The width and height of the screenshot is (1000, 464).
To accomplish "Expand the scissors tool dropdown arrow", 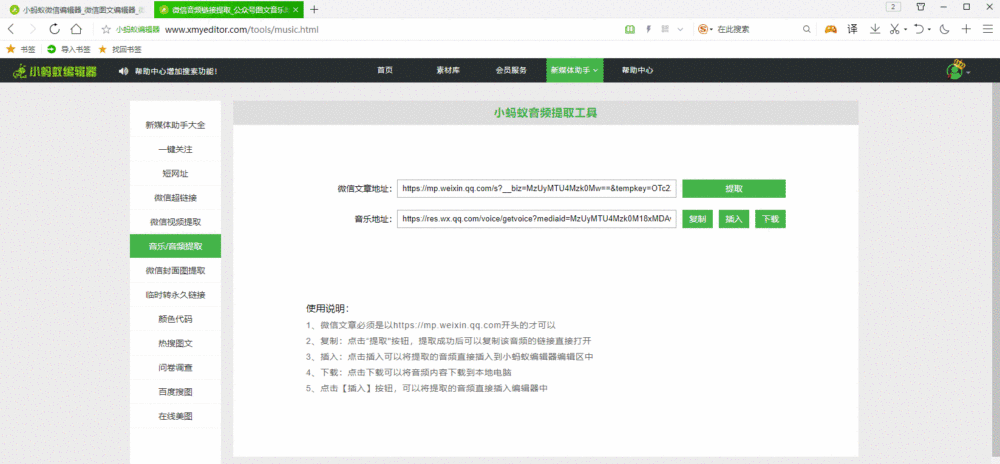I will click(905, 30).
